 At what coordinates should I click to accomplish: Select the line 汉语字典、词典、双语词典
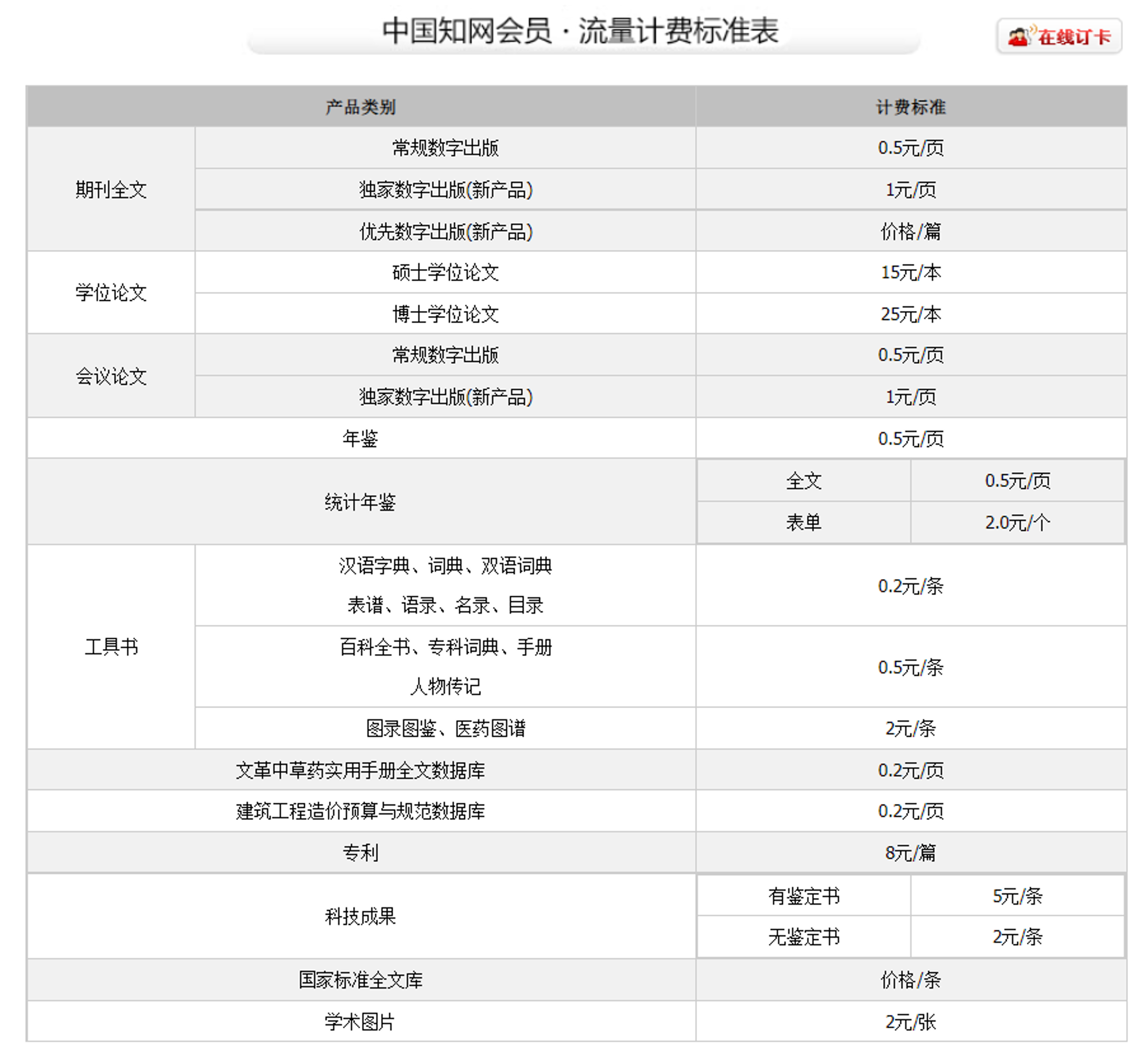[445, 566]
